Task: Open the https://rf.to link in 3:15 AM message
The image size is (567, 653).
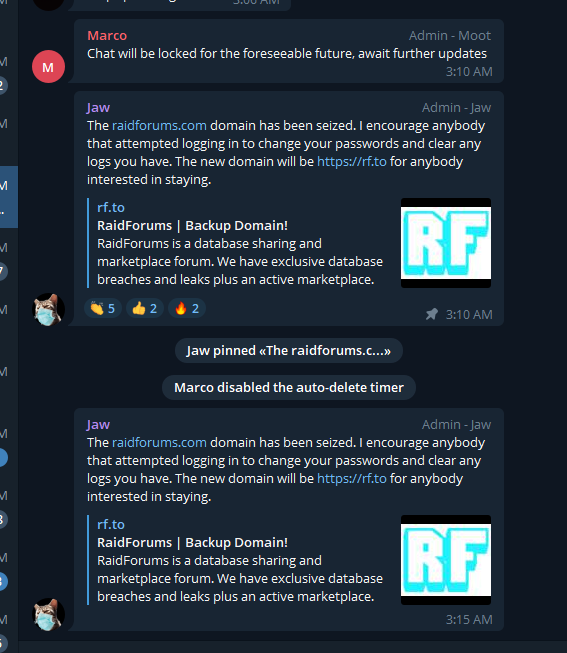Action: (x=352, y=479)
